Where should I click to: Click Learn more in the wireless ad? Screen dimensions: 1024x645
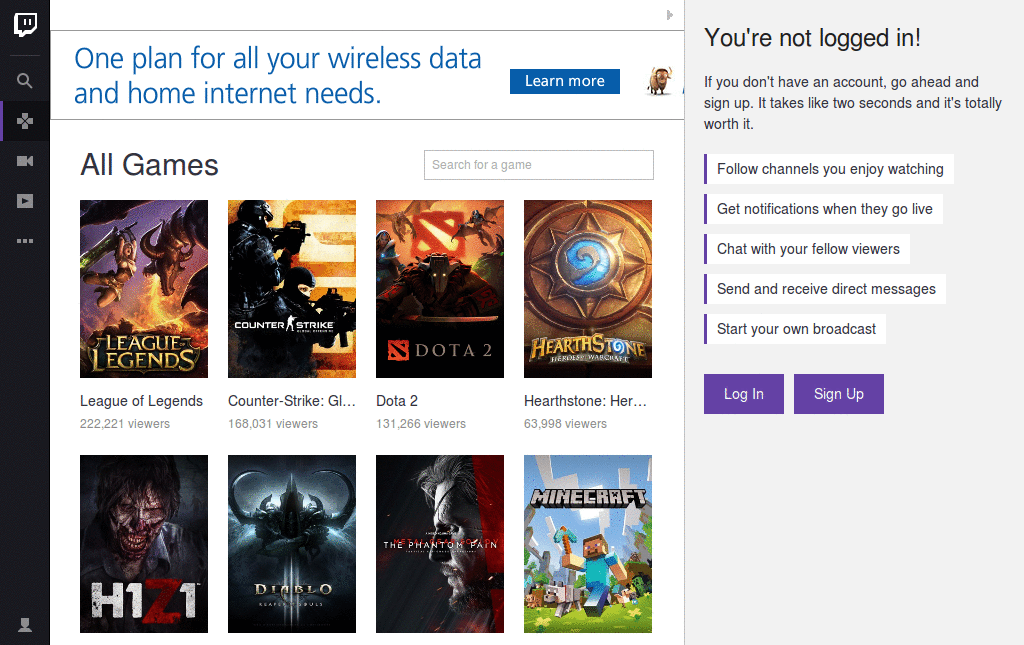pos(565,81)
